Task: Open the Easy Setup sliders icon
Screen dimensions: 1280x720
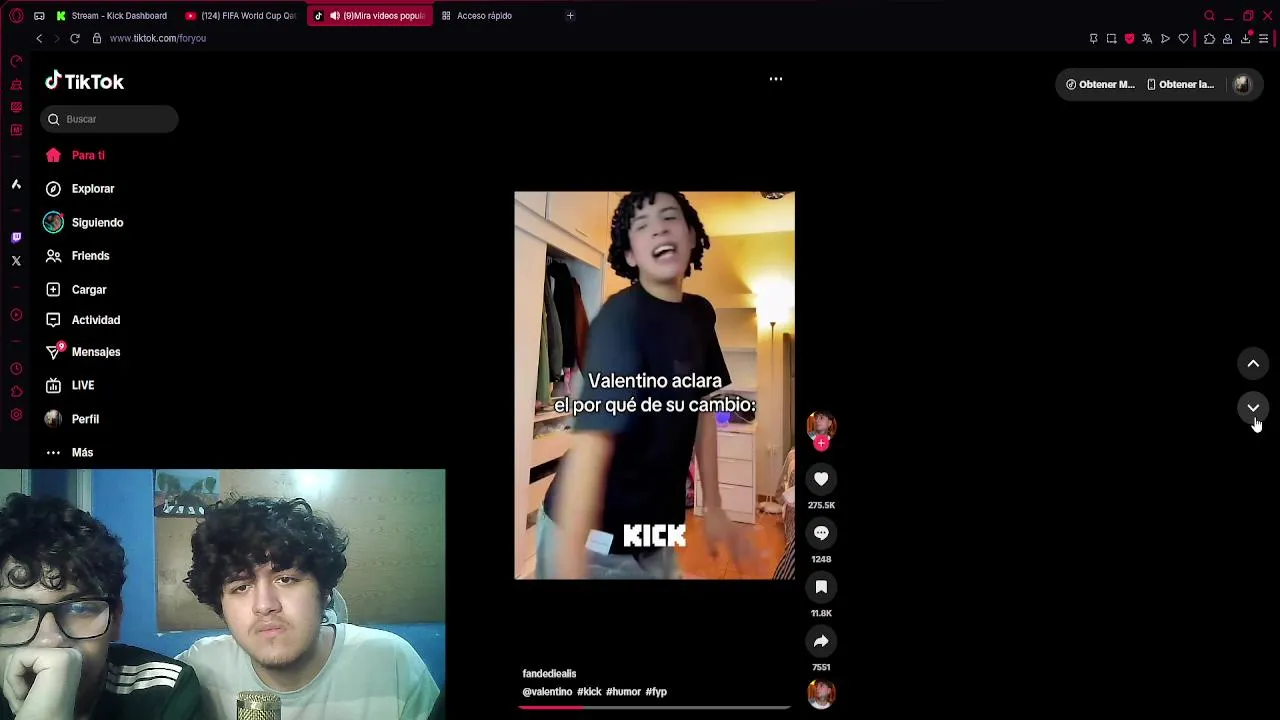Action: click(x=1263, y=39)
